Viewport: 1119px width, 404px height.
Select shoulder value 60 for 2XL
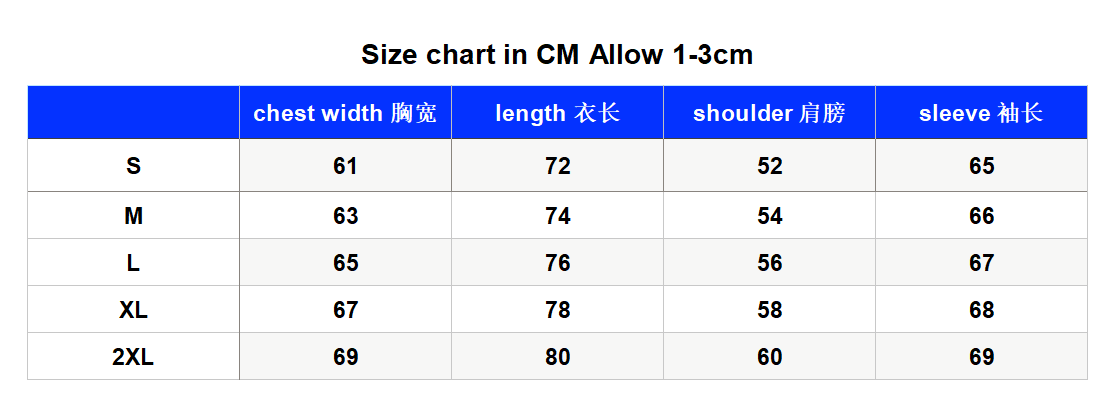pyautogui.click(x=769, y=356)
